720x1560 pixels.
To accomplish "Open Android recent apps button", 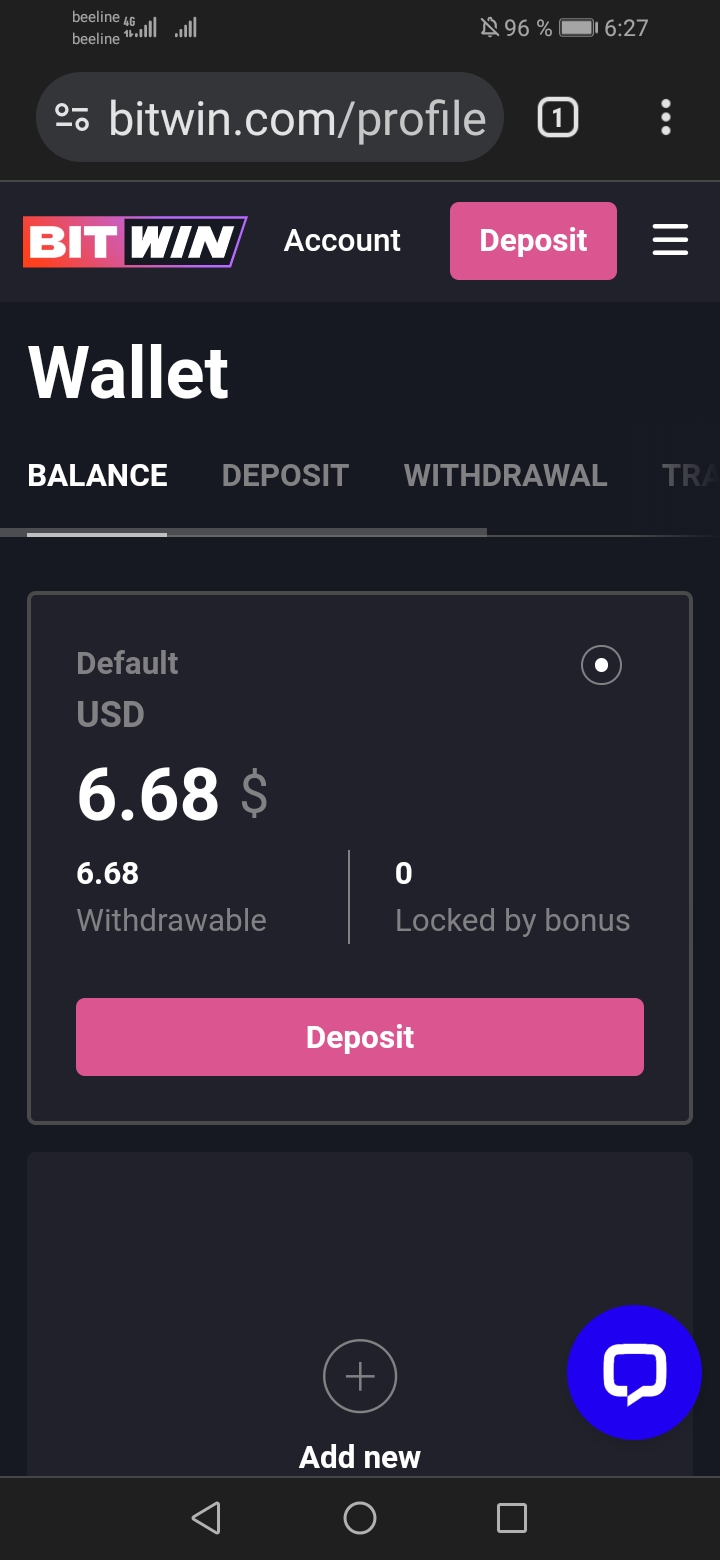I will [x=511, y=1518].
